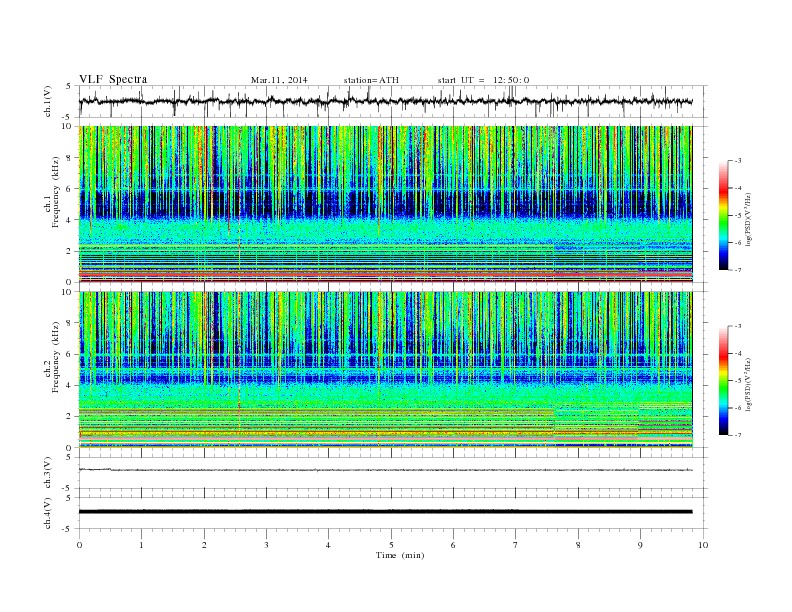Click the "Time (min)" axis label

[400, 555]
